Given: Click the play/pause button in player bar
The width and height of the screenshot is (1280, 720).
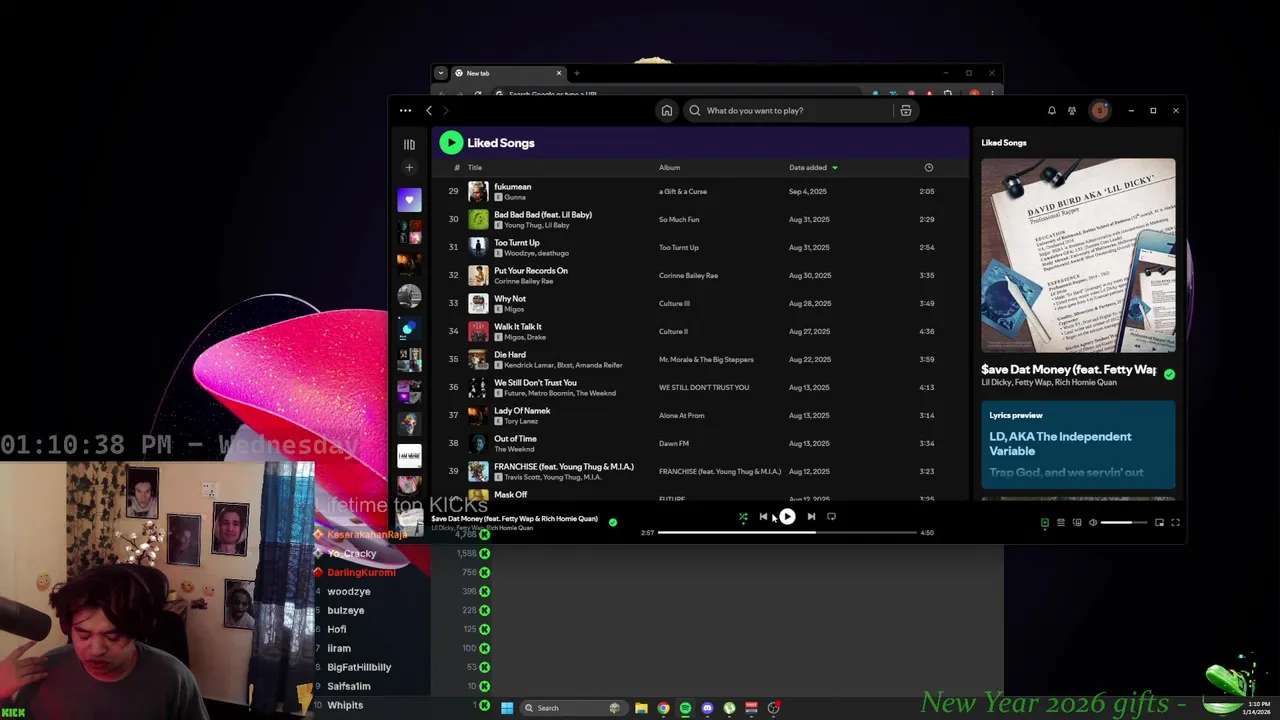Looking at the screenshot, I should [x=787, y=517].
